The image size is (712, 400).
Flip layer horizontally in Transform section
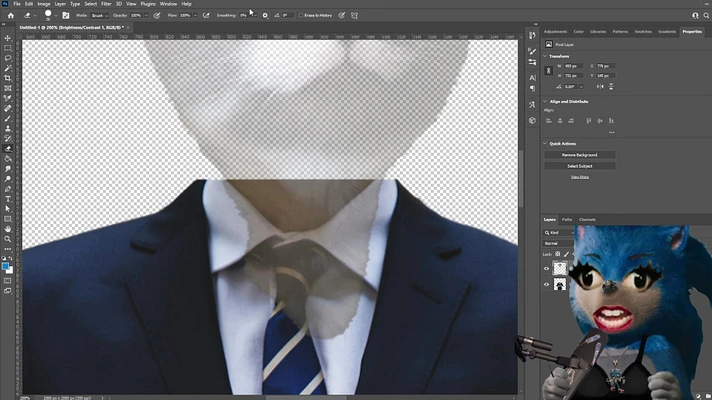tap(600, 86)
